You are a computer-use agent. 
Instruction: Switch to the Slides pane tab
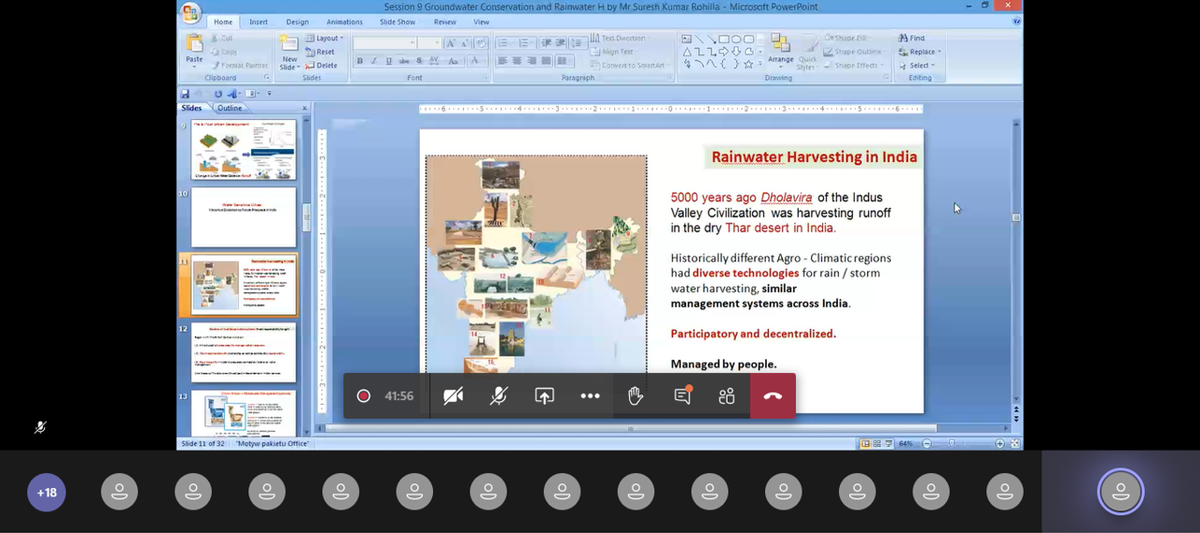[192, 107]
